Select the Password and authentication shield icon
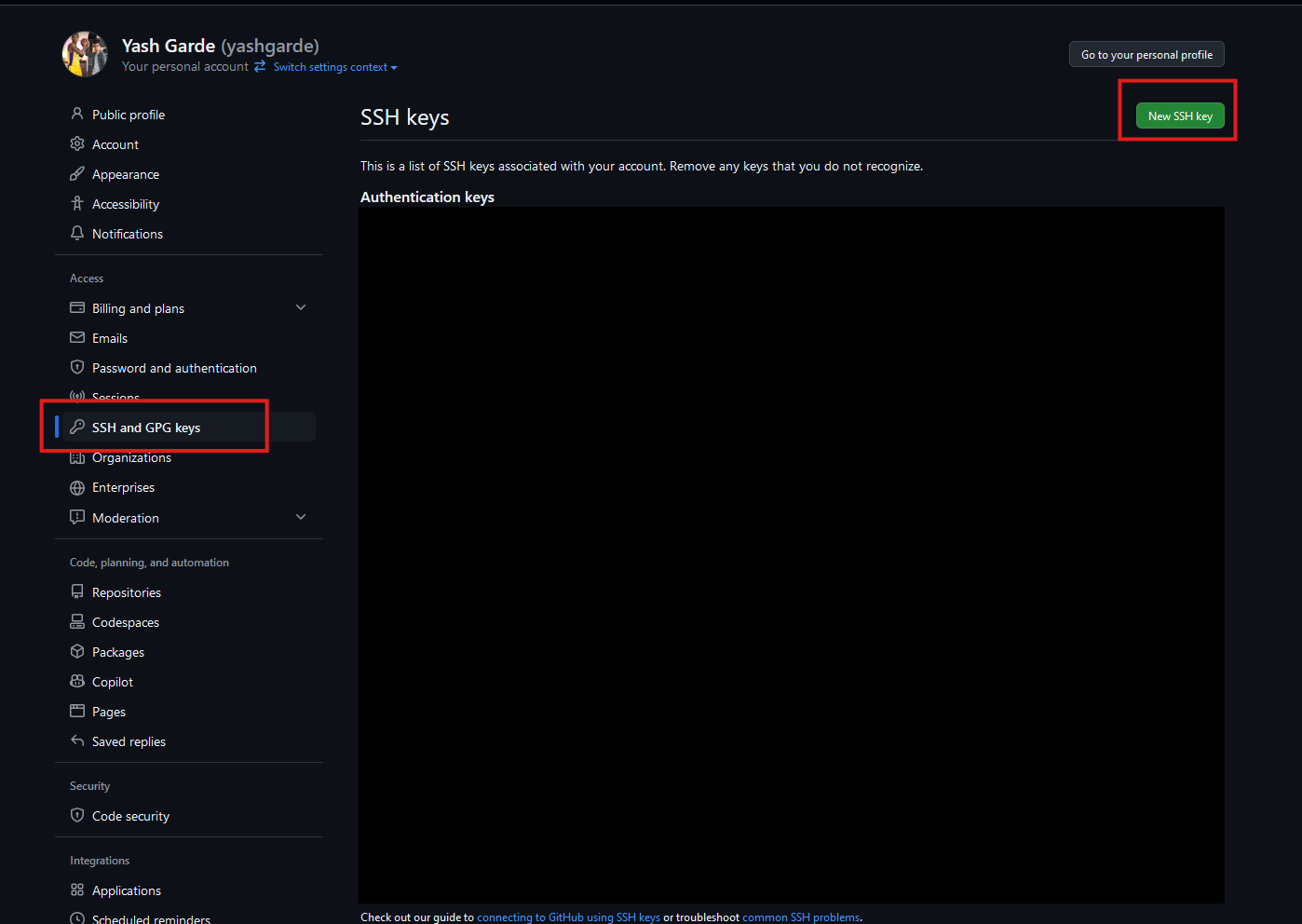 pyautogui.click(x=77, y=367)
